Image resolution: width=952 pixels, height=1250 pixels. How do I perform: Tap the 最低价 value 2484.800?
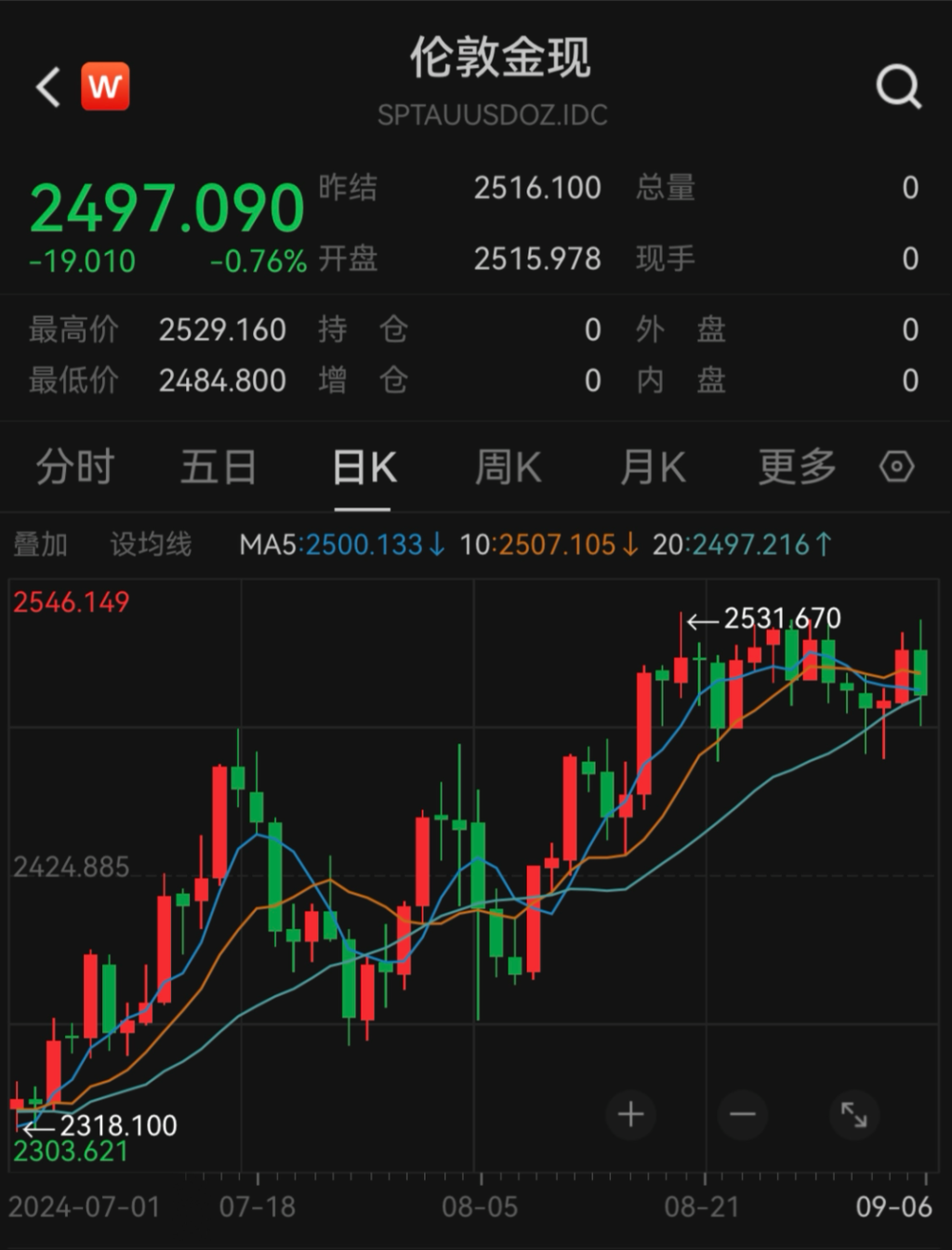pos(222,380)
